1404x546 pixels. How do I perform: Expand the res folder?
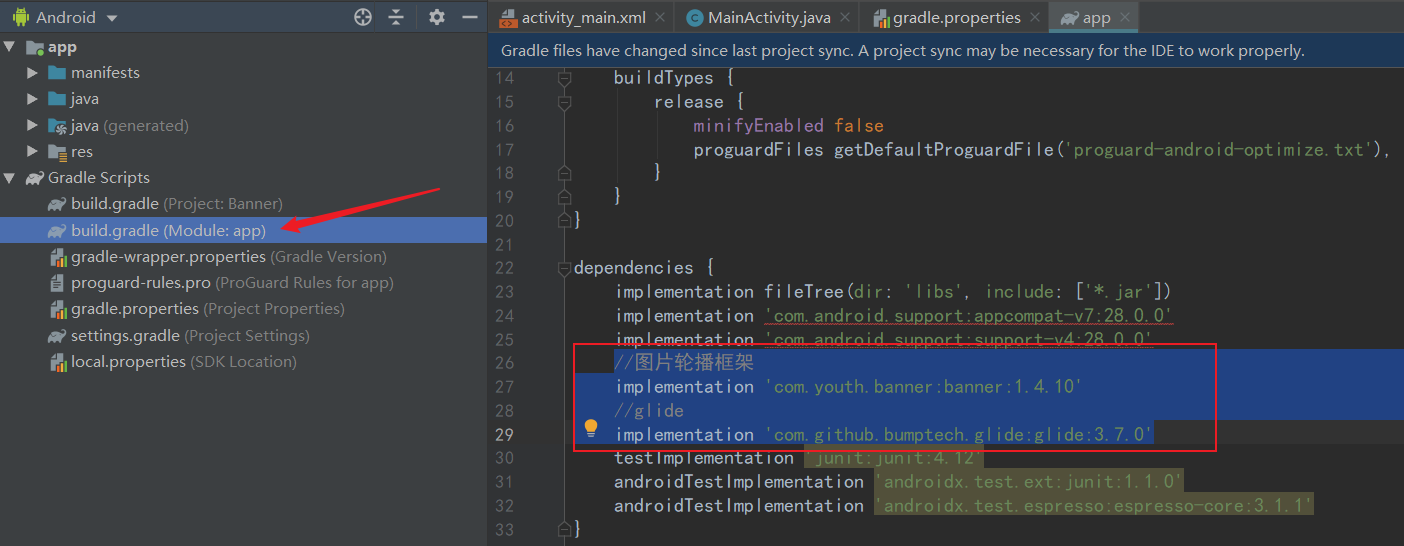click(x=33, y=151)
